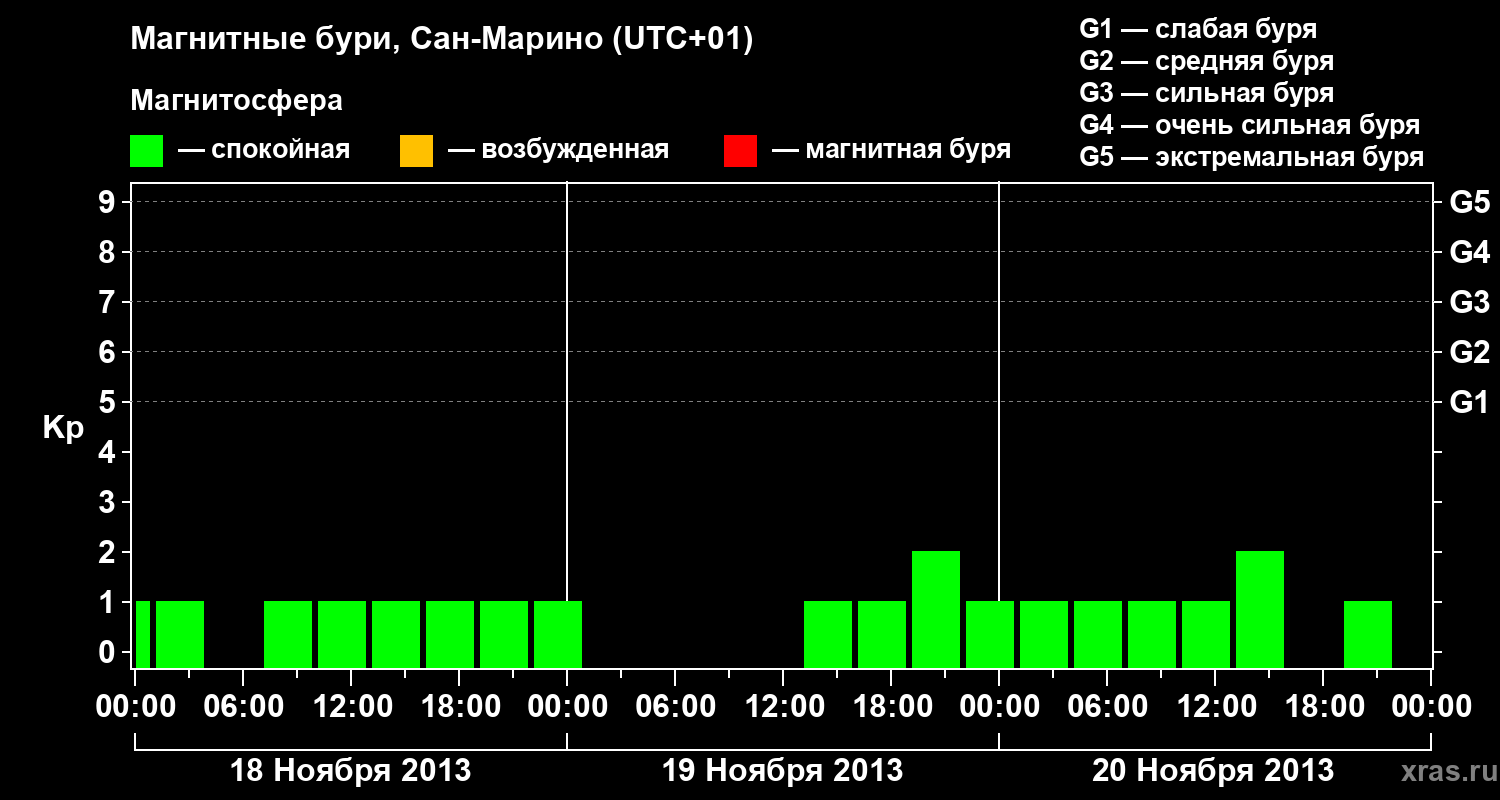Click the 'G3 — сильная буря' legend line
The width and height of the screenshot is (1500, 800).
1206,93
